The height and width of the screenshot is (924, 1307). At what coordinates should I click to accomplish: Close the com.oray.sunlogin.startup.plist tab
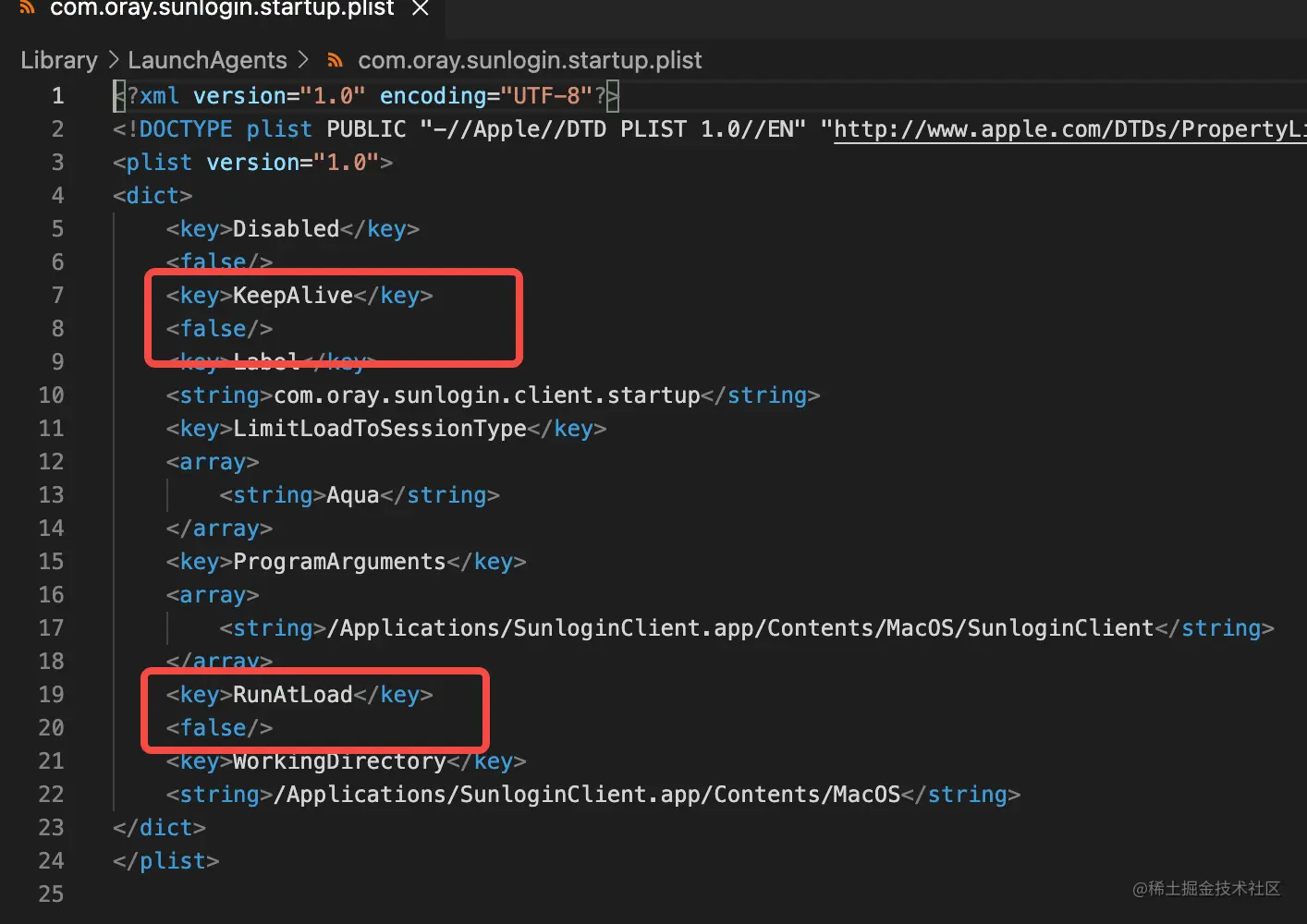coord(420,8)
